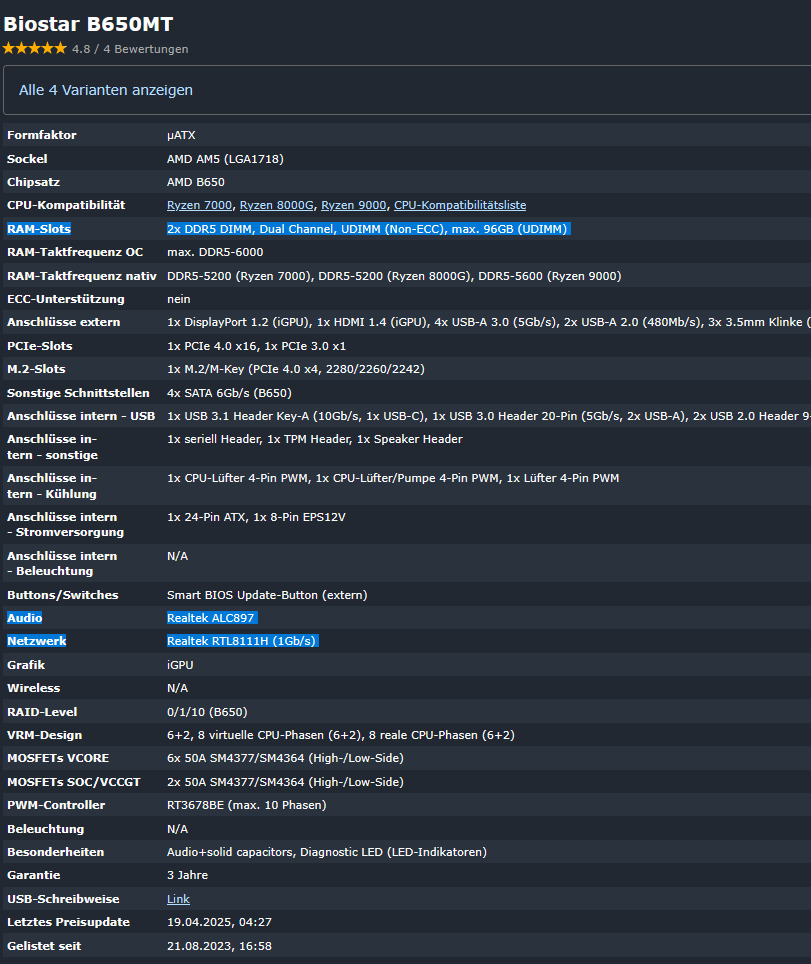Click MOSFETs VCORE label

pyautogui.click(x=58, y=758)
